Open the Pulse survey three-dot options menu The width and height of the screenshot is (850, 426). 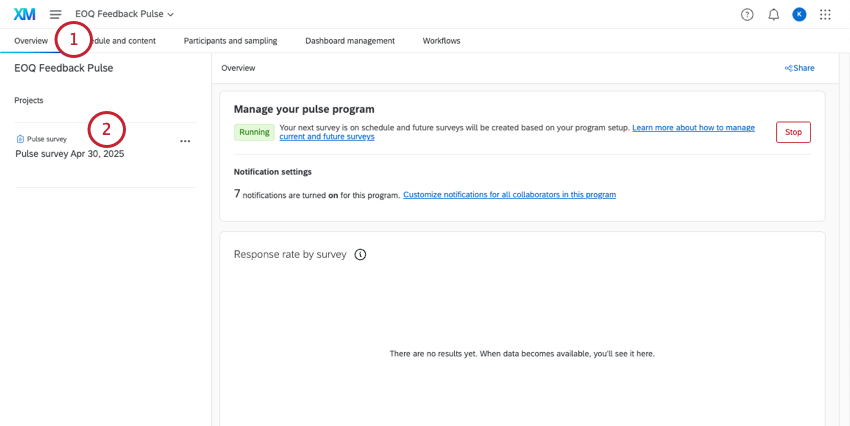point(185,141)
